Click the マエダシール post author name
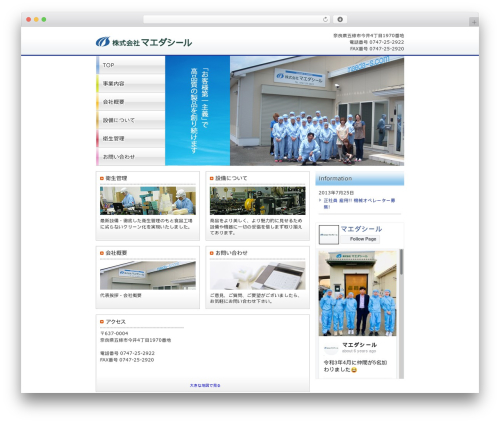The width and height of the screenshot is (500, 423). (x=359, y=345)
